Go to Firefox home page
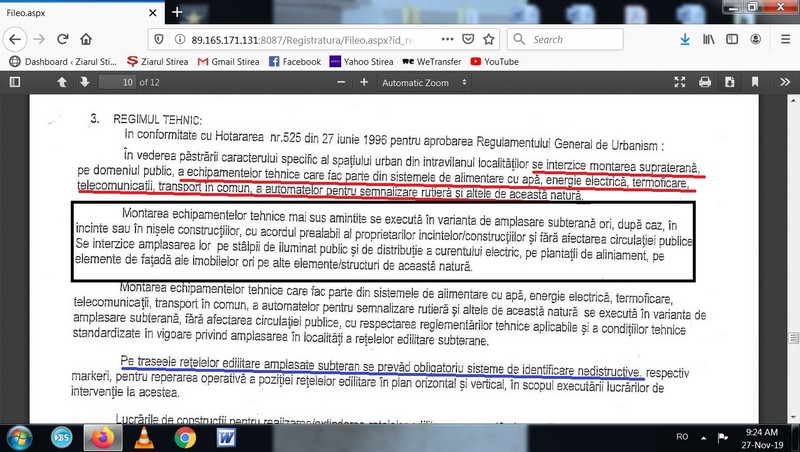This screenshot has height=452, width=800. [x=88, y=40]
